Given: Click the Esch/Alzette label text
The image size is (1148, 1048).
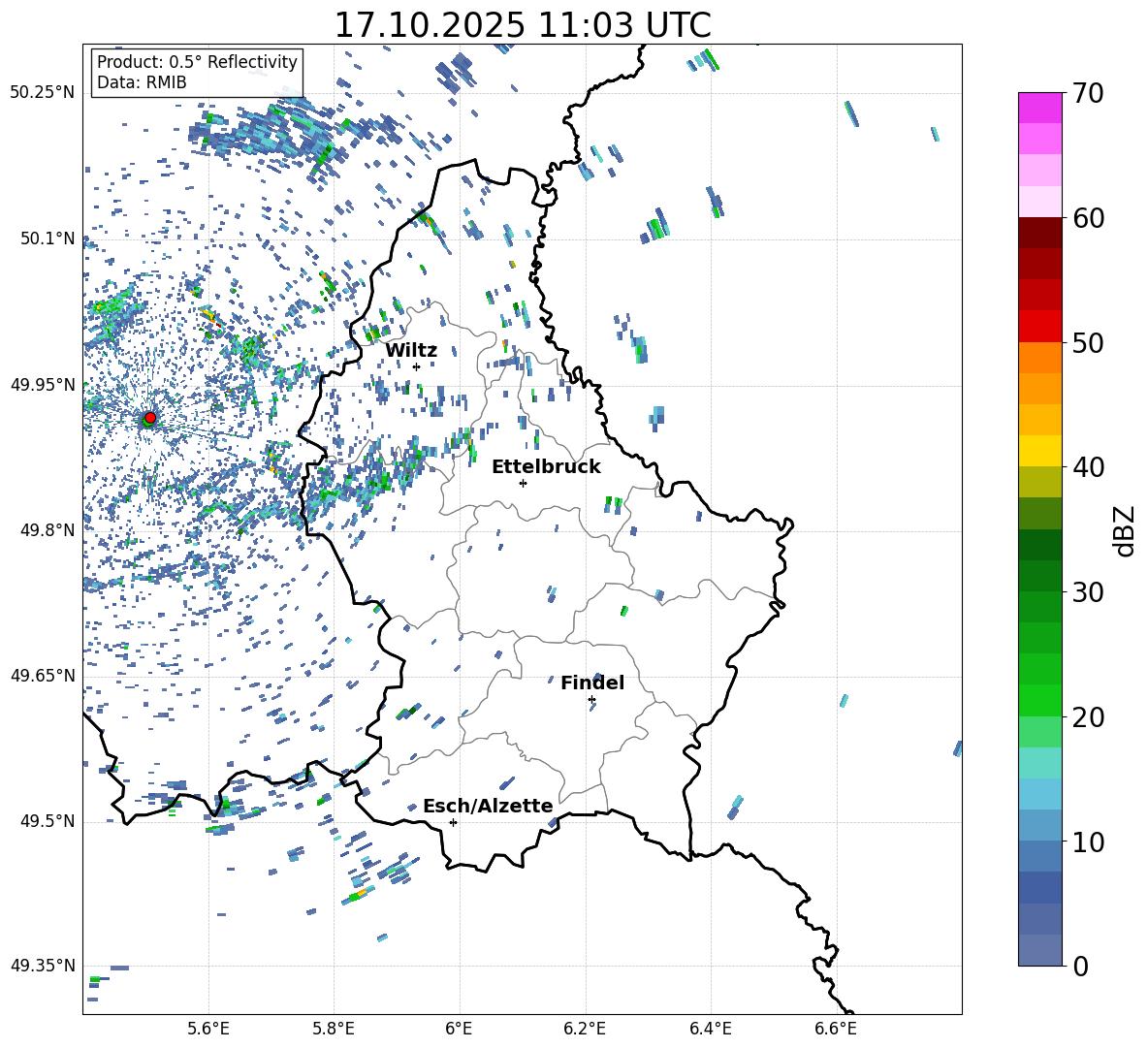Looking at the screenshot, I should pos(488,807).
